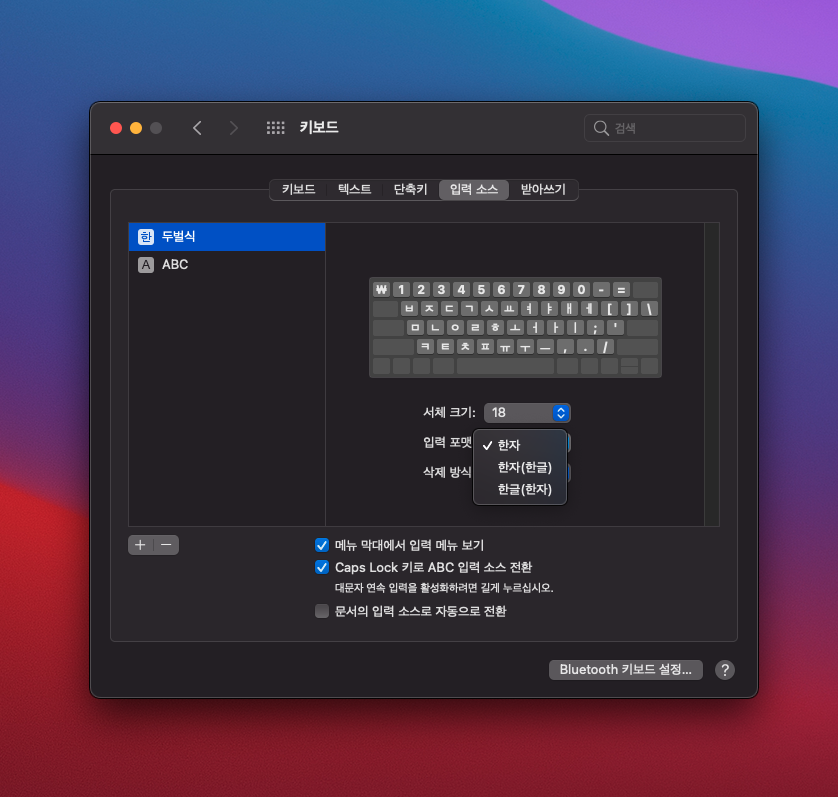Click the 대문자 연속 입력 hint text
Viewport: 838px width, 797px height.
click(x=444, y=588)
